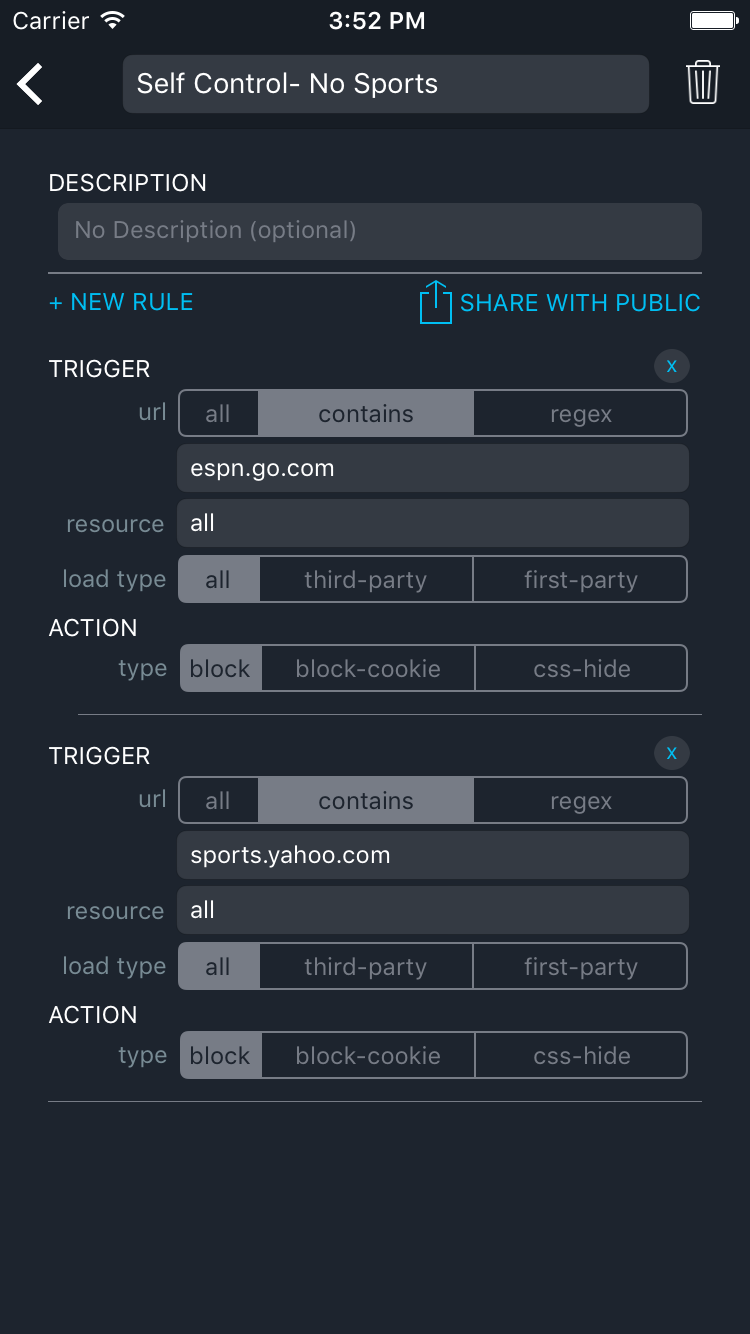Viewport: 750px width, 1334px height.
Task: Set the second rule's url to all
Action: [218, 801]
